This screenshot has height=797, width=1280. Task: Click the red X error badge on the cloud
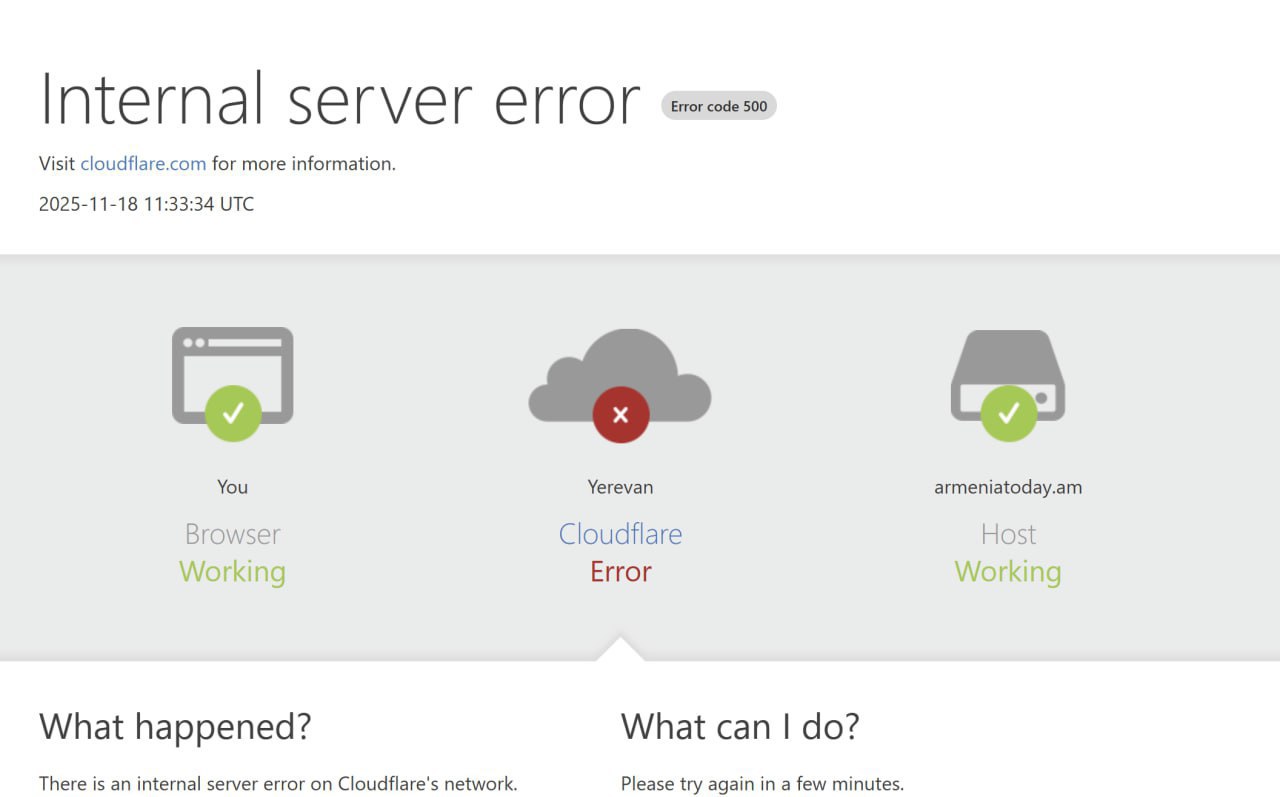tap(620, 414)
